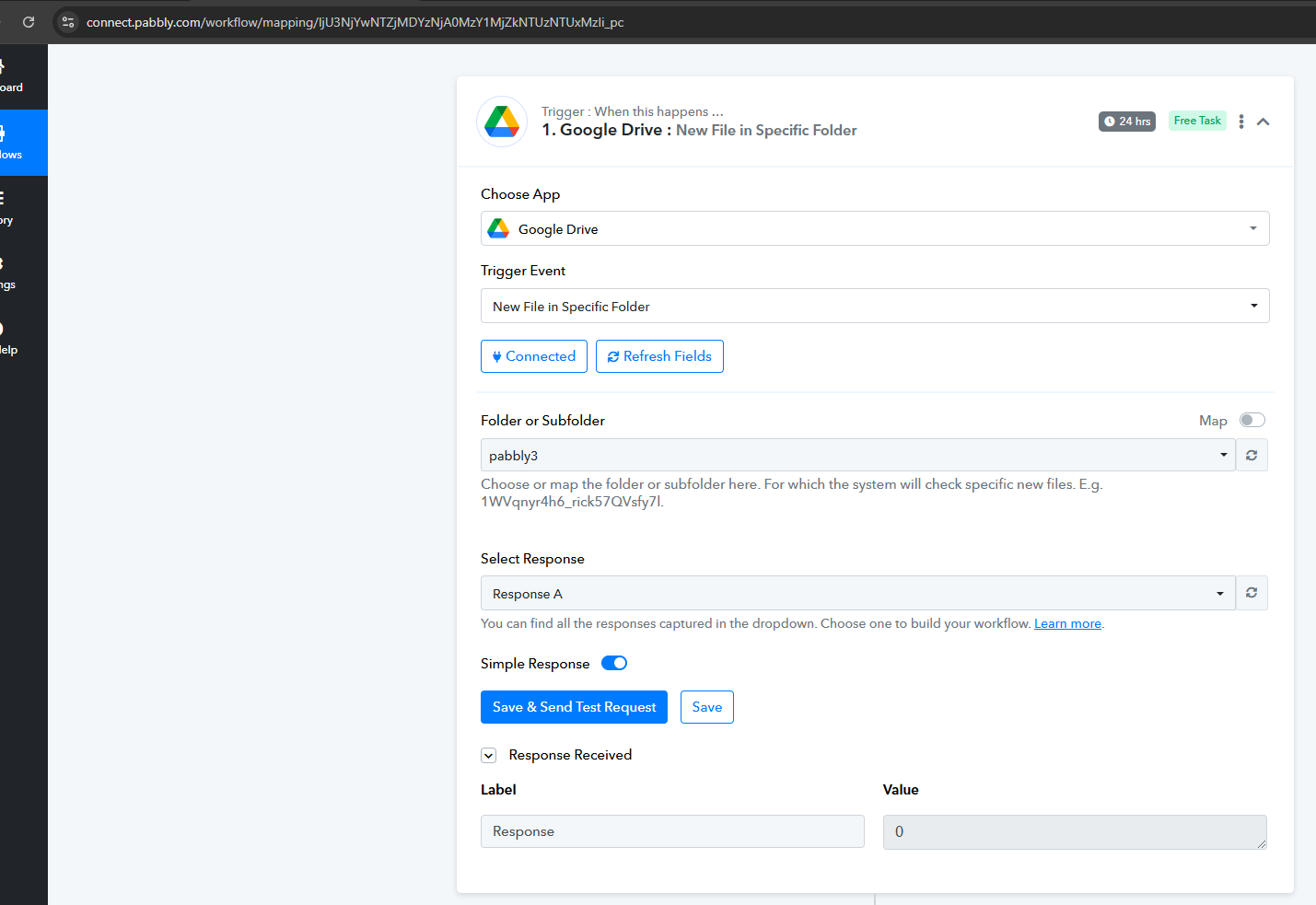This screenshot has height=905, width=1316.
Task: Collapse the Google Drive trigger step
Action: [1264, 122]
